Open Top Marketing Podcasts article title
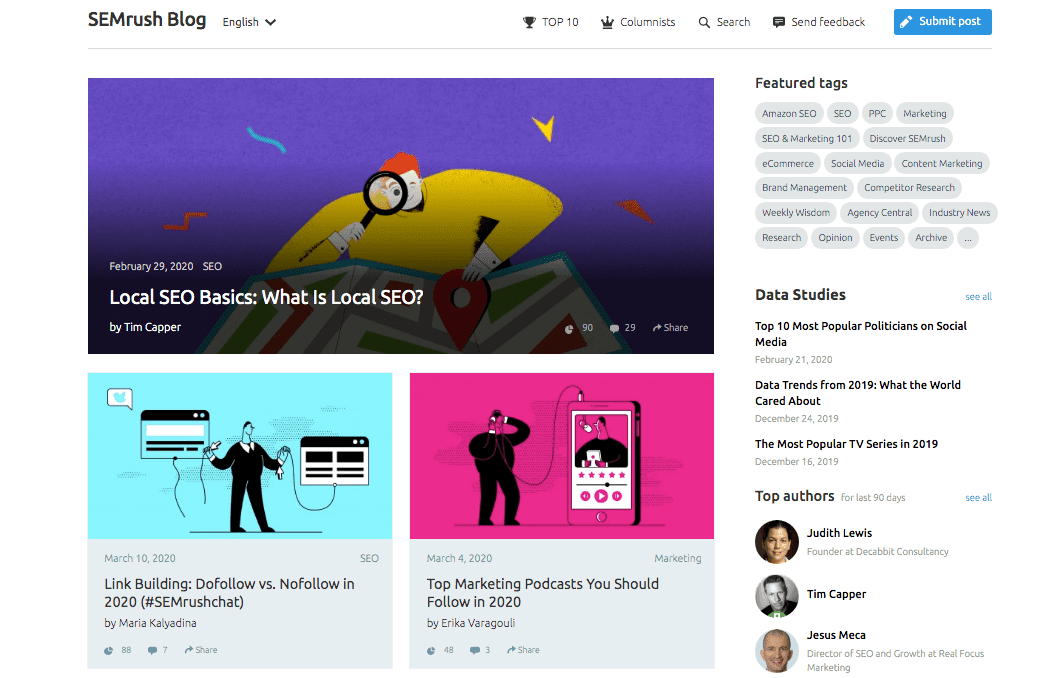 [x=543, y=593]
